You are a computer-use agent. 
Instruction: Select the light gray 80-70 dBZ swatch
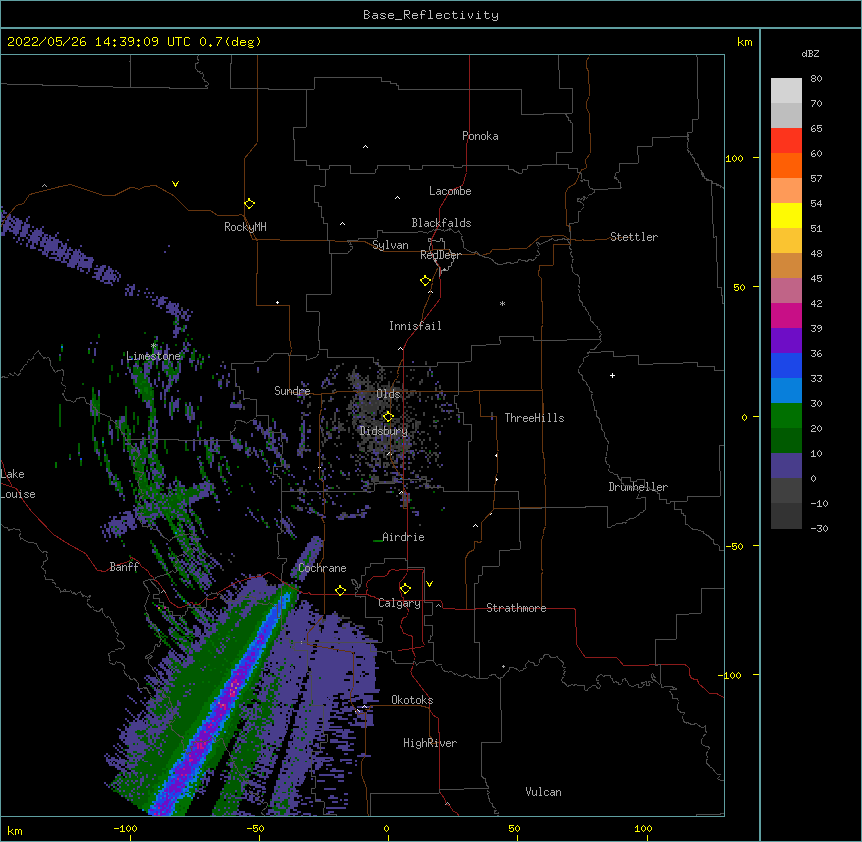tap(786, 91)
